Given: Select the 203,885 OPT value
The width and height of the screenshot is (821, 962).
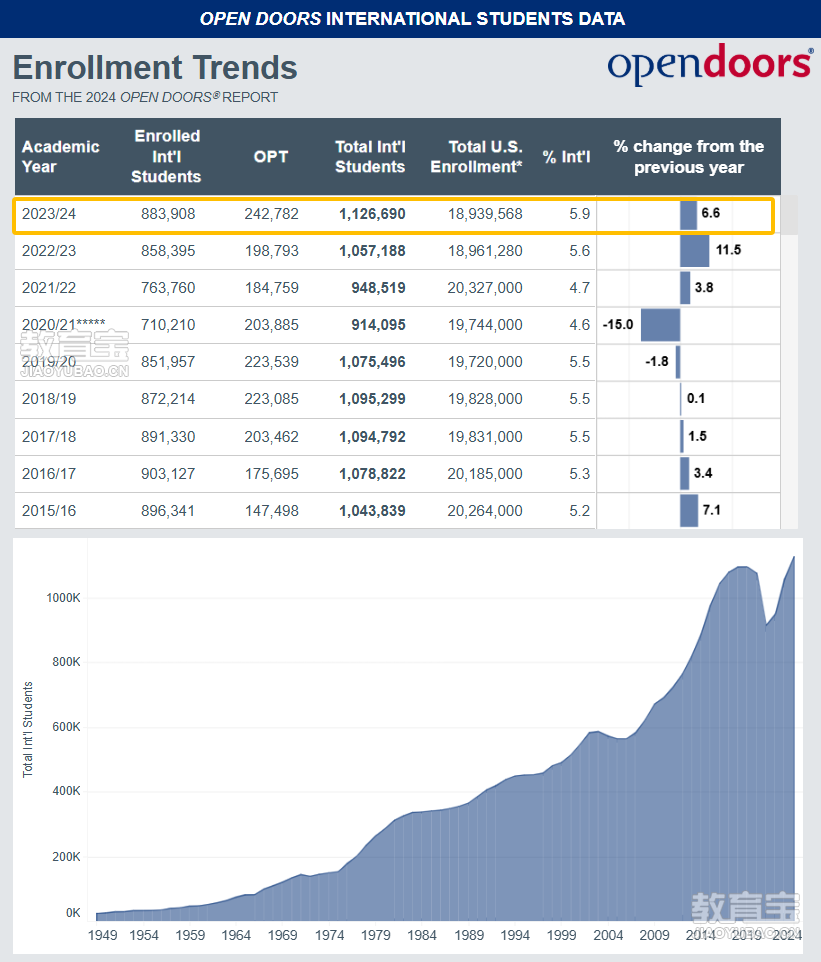Looking at the screenshot, I should [x=271, y=325].
